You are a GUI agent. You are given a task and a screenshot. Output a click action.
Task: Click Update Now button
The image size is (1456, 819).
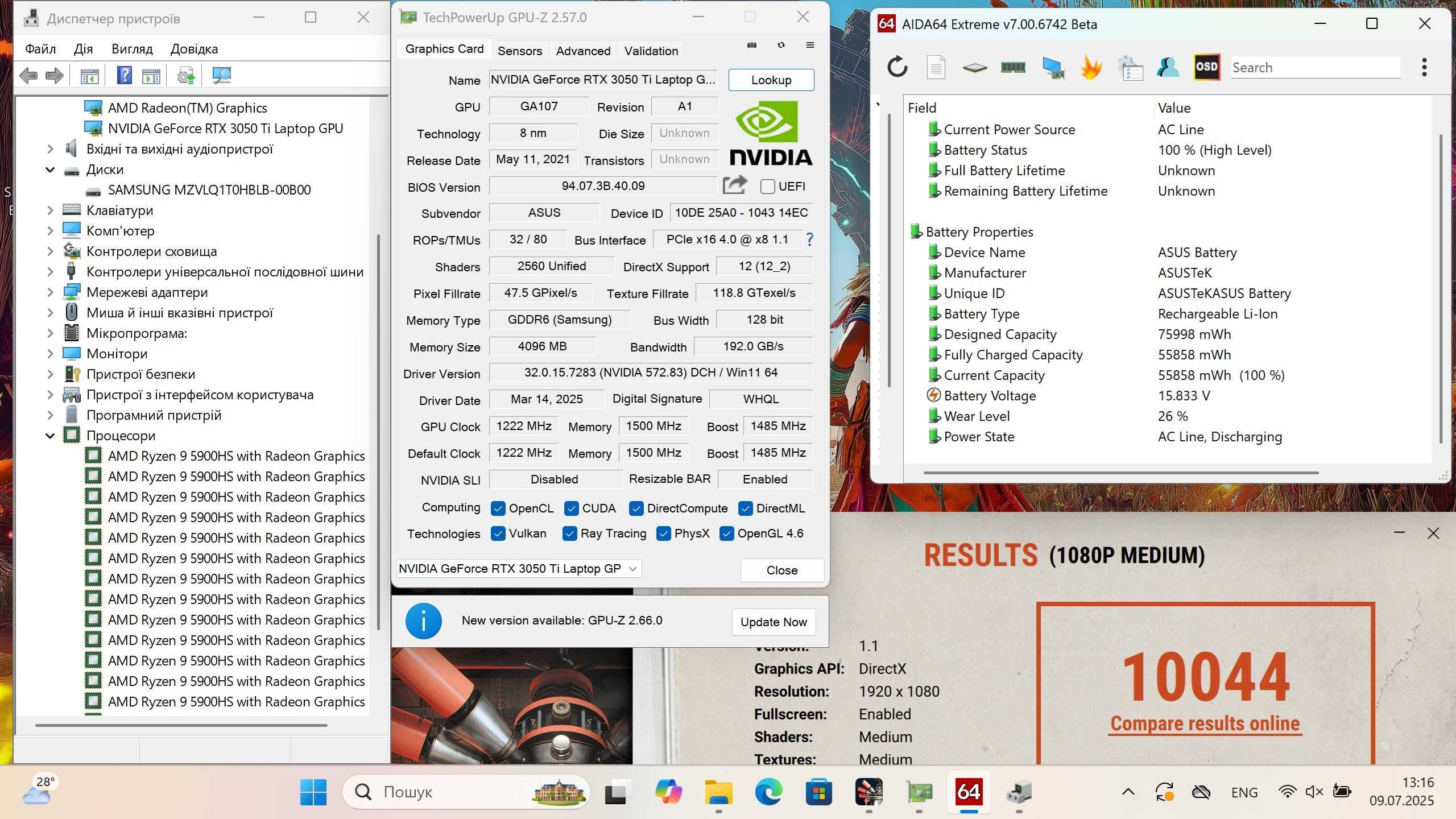773,622
